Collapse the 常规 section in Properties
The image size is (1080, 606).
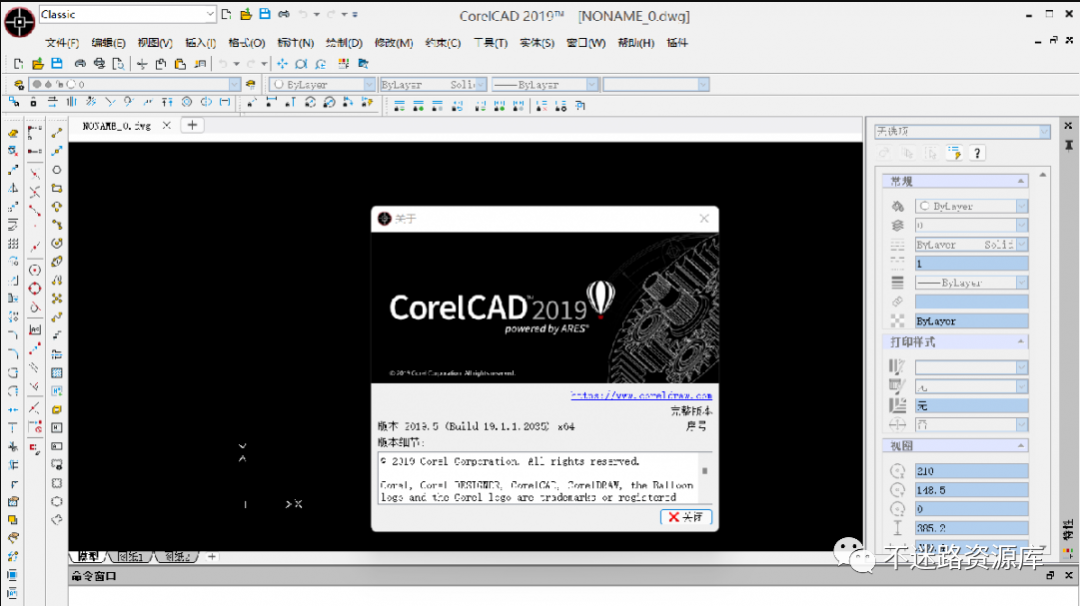pos(1021,181)
